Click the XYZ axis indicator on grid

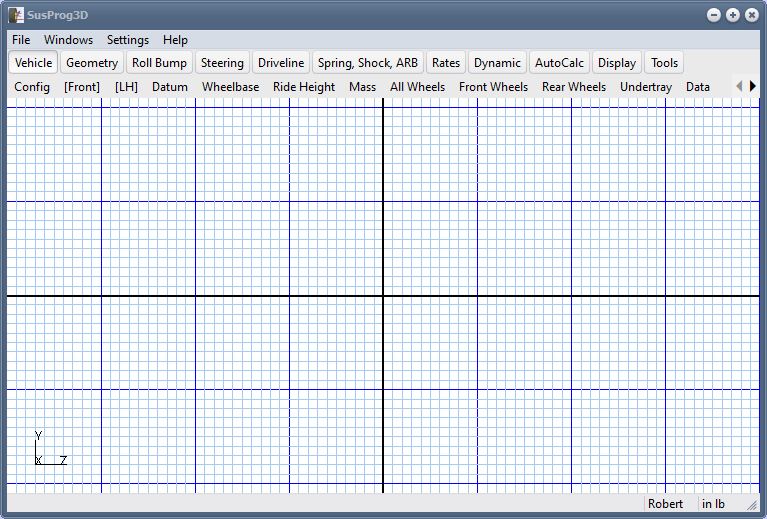click(x=49, y=450)
